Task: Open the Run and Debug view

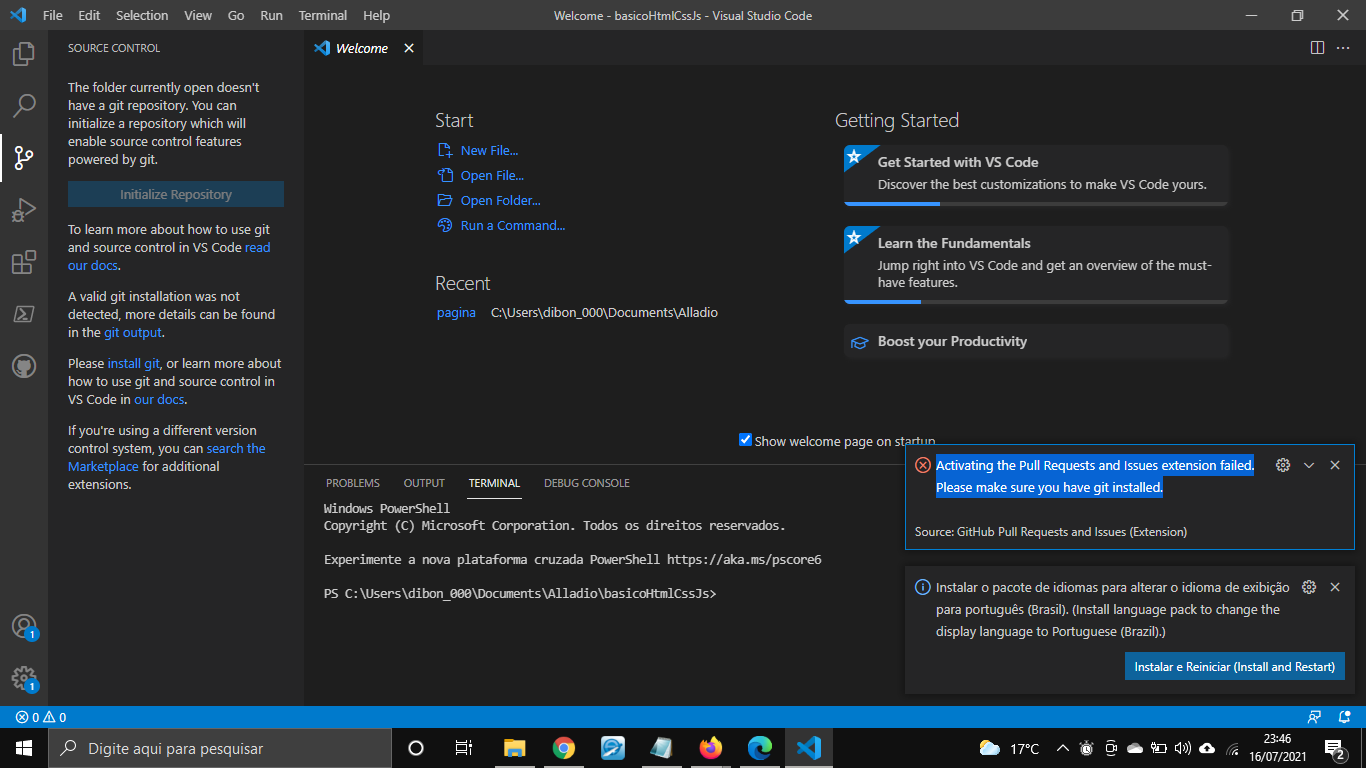Action: pyautogui.click(x=23, y=209)
